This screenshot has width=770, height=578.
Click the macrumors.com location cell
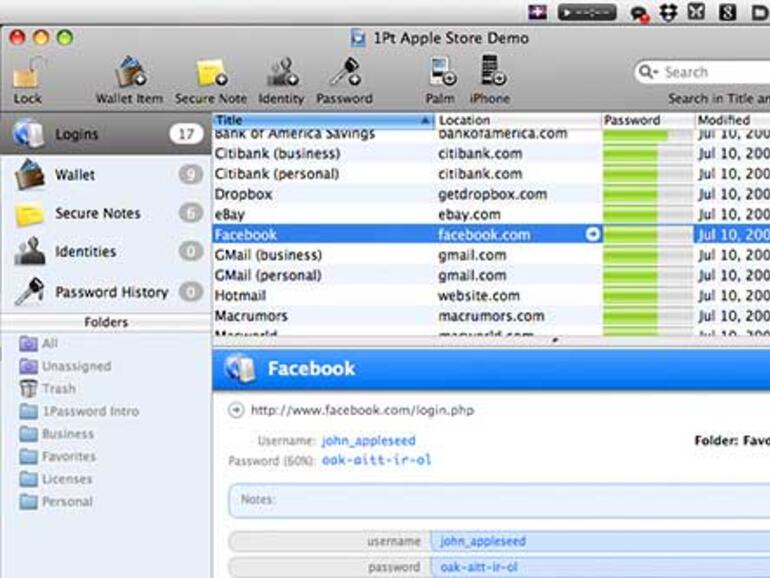(x=492, y=316)
